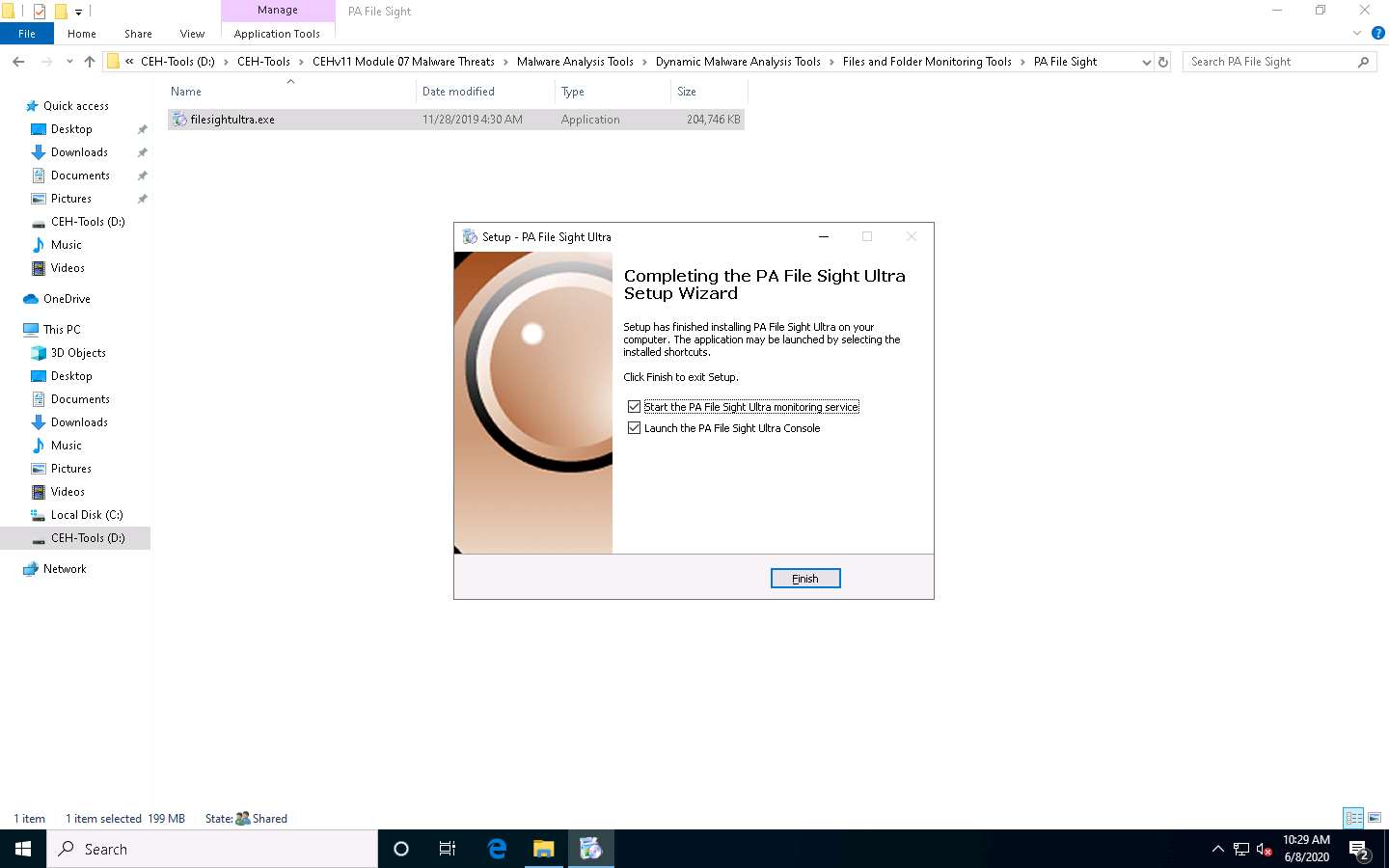1389x868 pixels.
Task: Click the search magnifier icon
Action: [x=1363, y=62]
